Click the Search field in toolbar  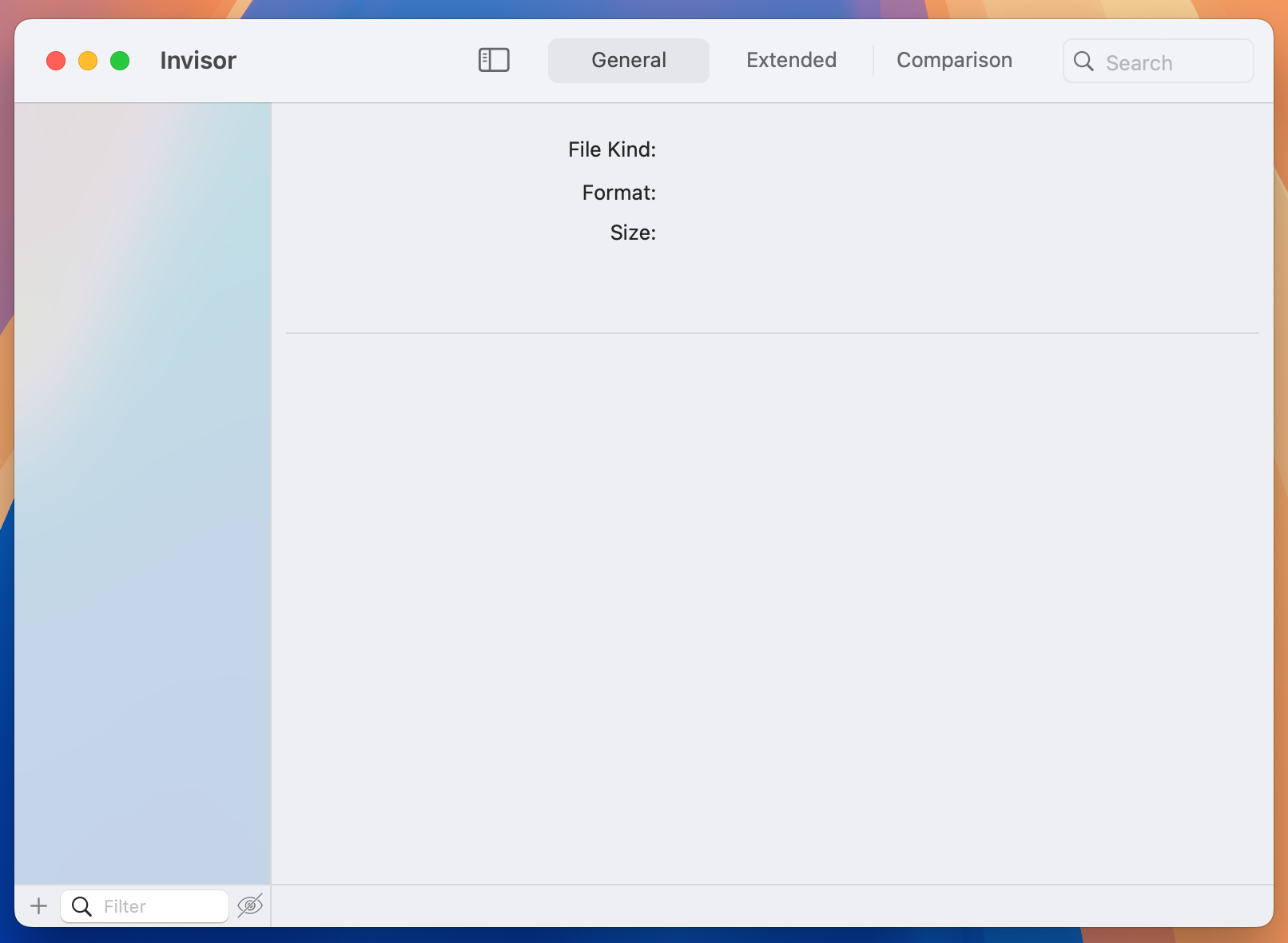tap(1158, 61)
